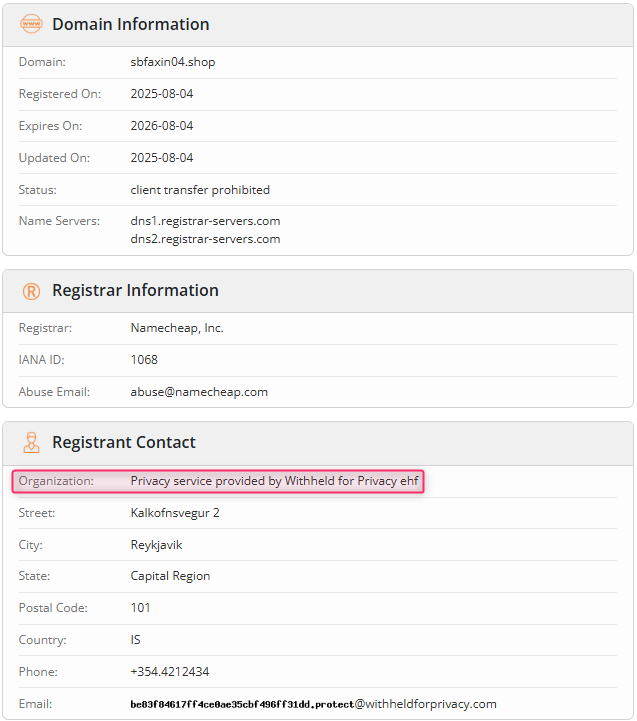
Task: Click the phone number +354.4212434
Action: pyautogui.click(x=170, y=672)
